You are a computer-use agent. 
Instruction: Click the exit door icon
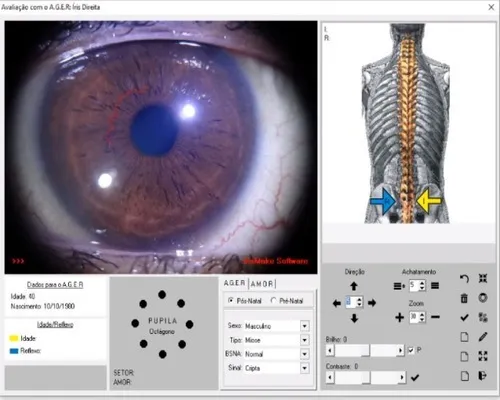[482, 376]
